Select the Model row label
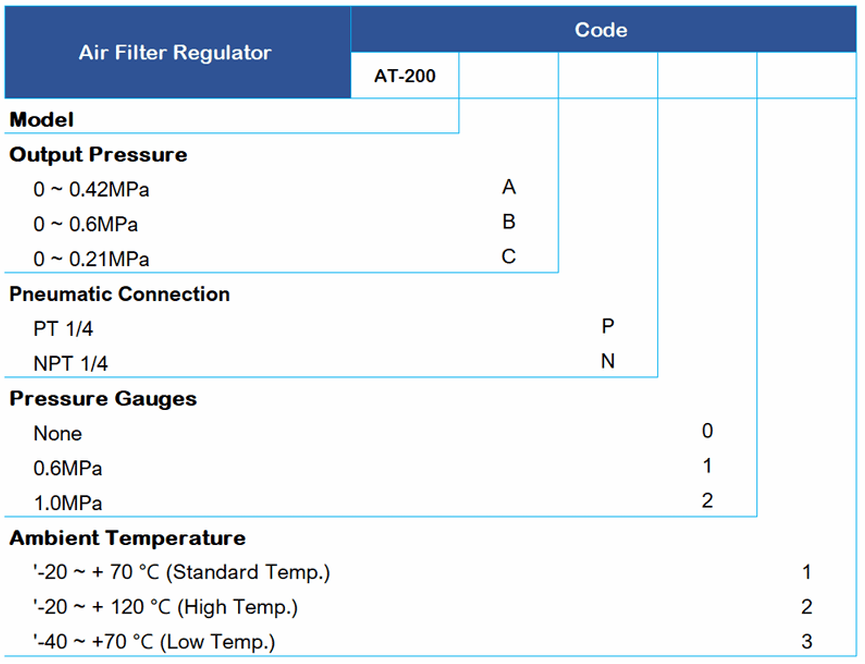 click(42, 120)
